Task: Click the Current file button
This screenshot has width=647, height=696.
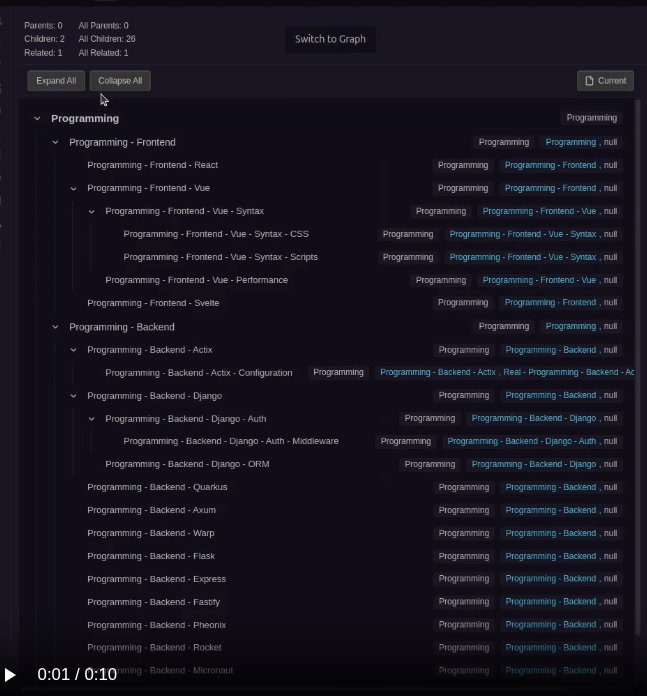Action: (x=605, y=81)
